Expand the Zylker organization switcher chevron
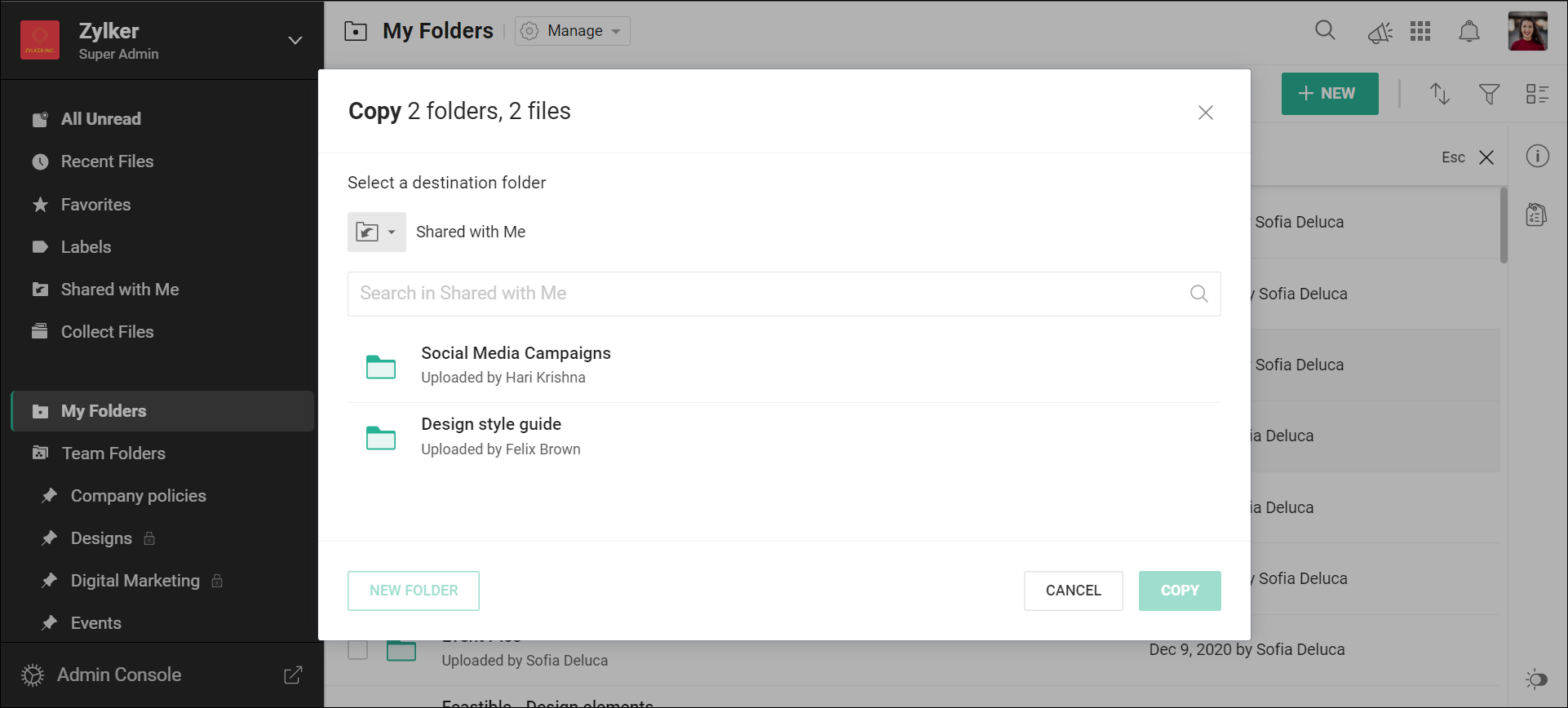Viewport: 1568px width, 708px height. (x=295, y=40)
